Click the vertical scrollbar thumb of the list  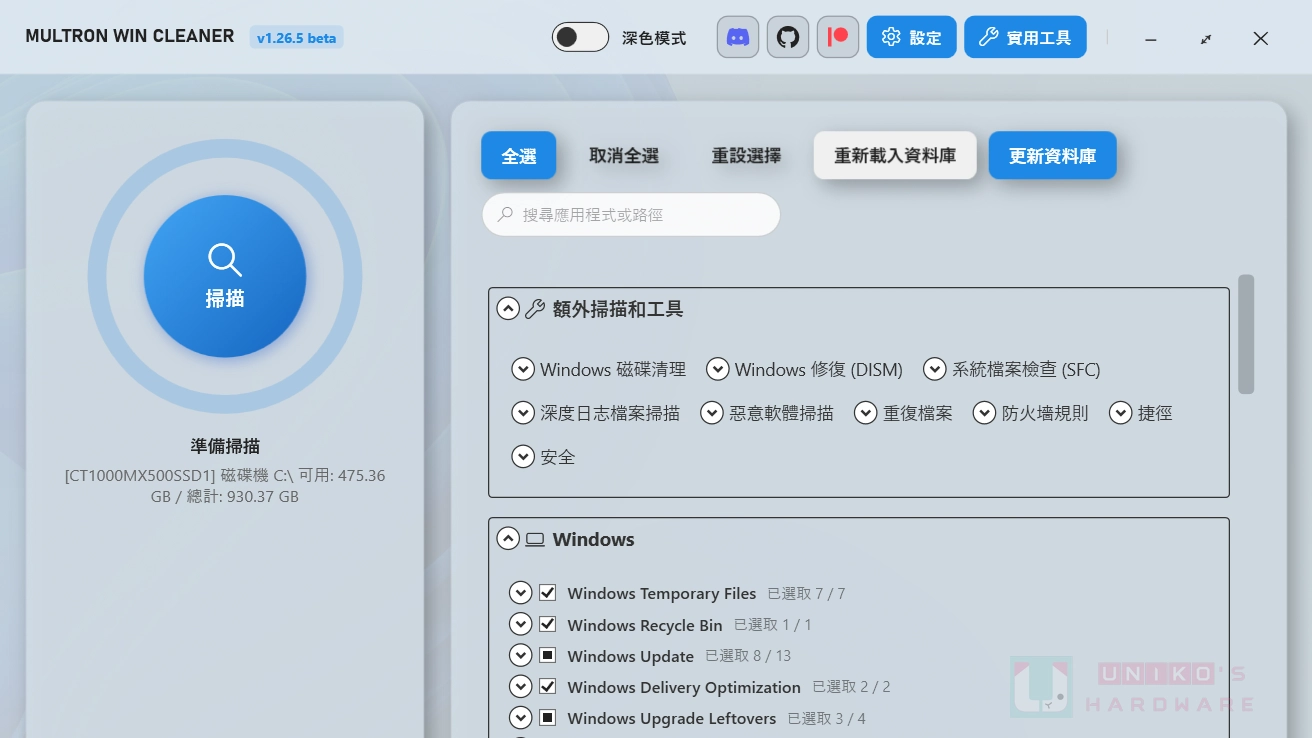click(x=1246, y=334)
